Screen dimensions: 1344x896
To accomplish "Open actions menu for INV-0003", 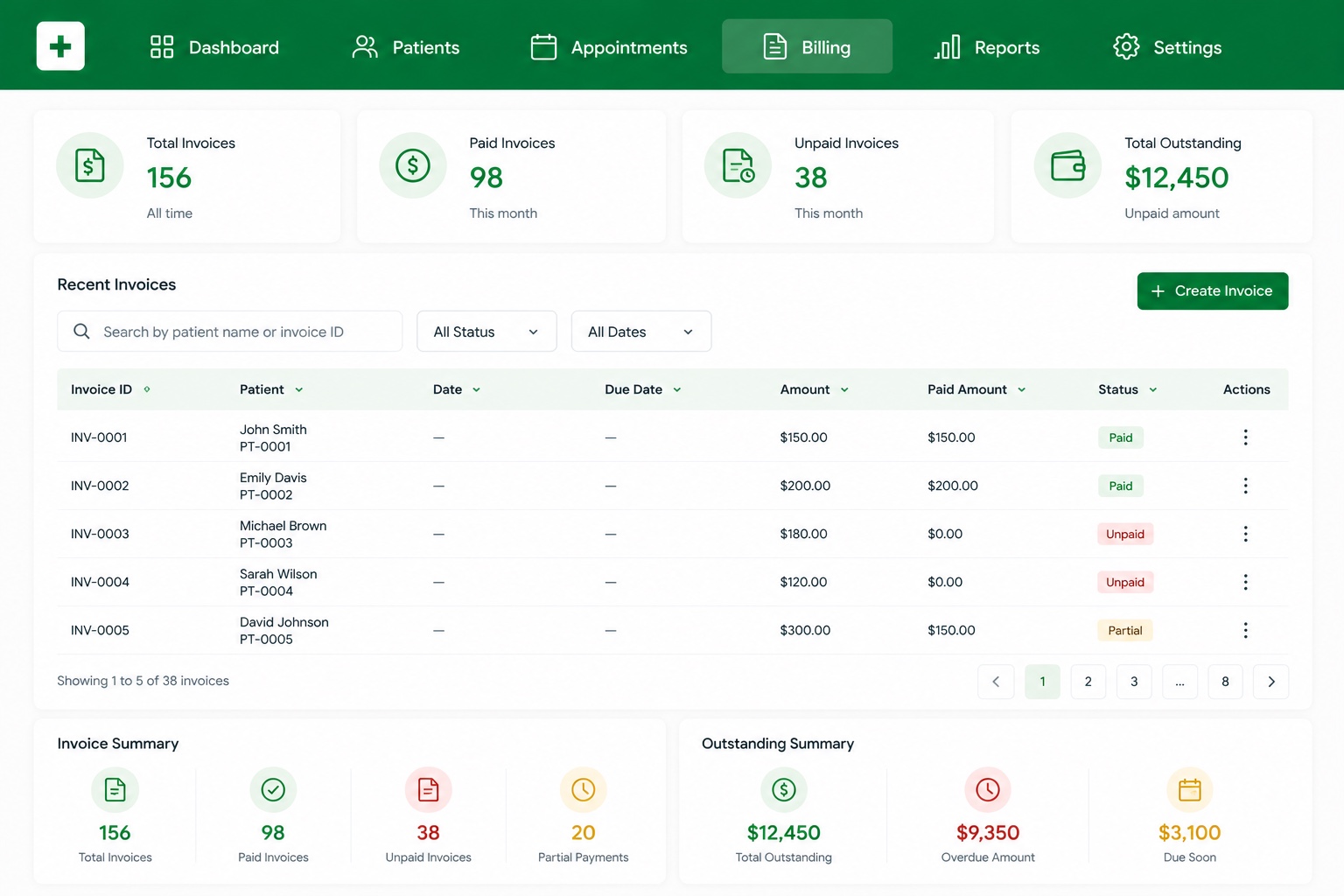I will 1245,534.
